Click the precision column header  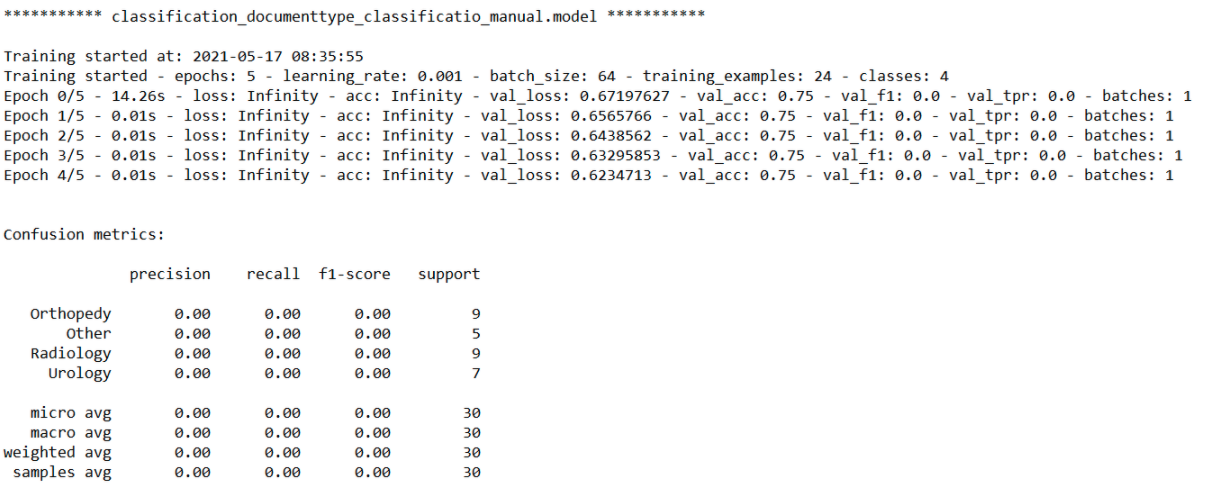170,274
